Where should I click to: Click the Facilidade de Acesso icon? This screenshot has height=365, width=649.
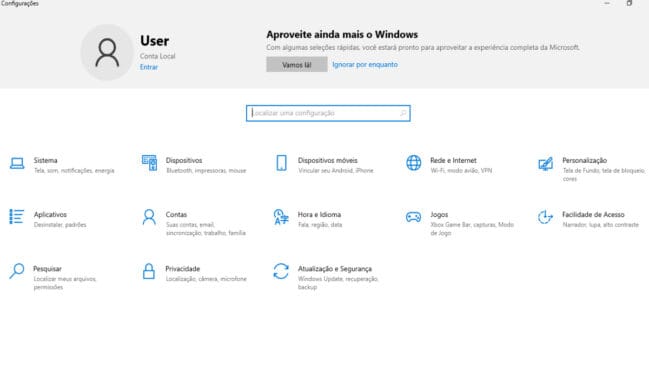click(545, 217)
